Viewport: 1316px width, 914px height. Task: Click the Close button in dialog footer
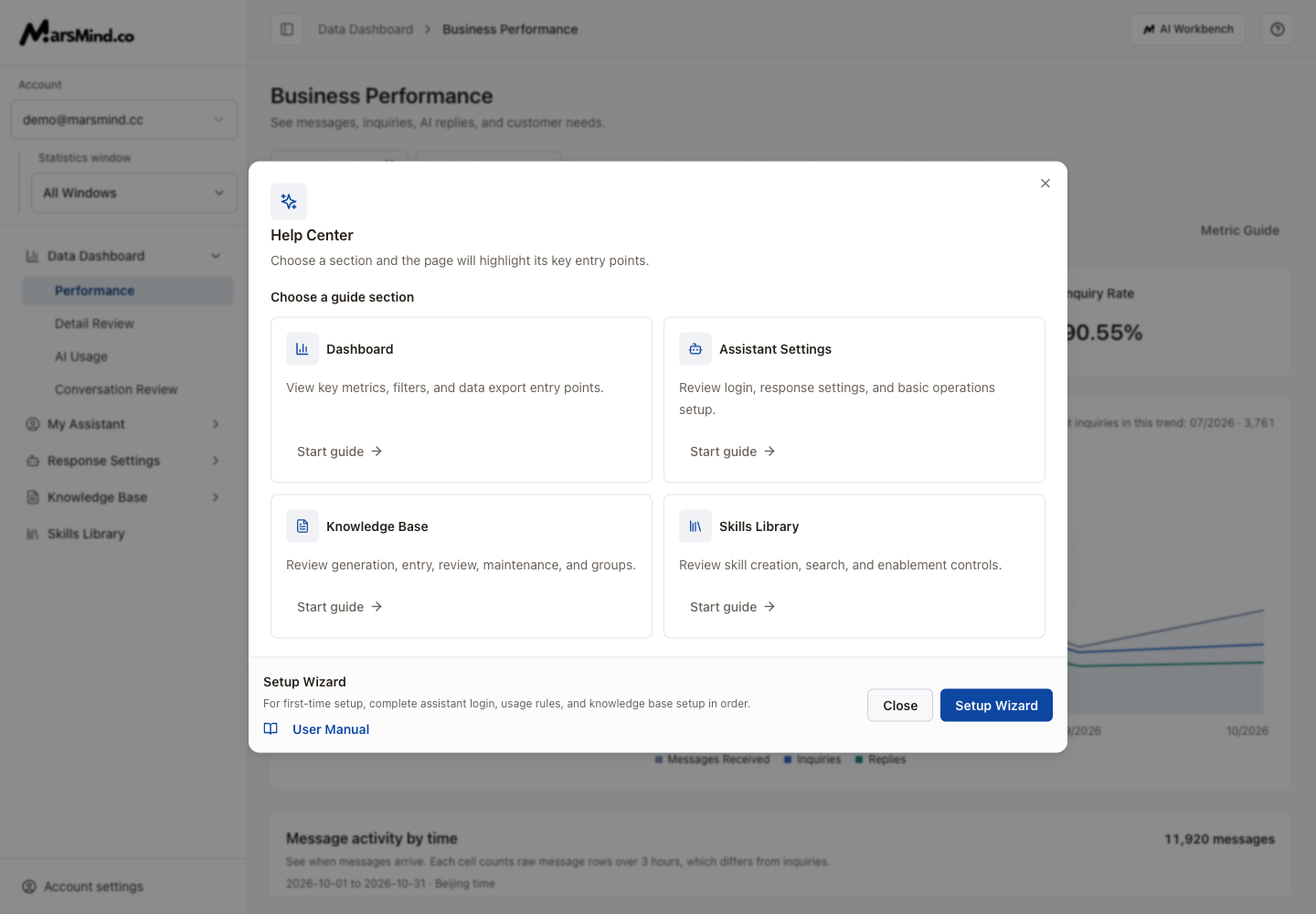click(900, 706)
